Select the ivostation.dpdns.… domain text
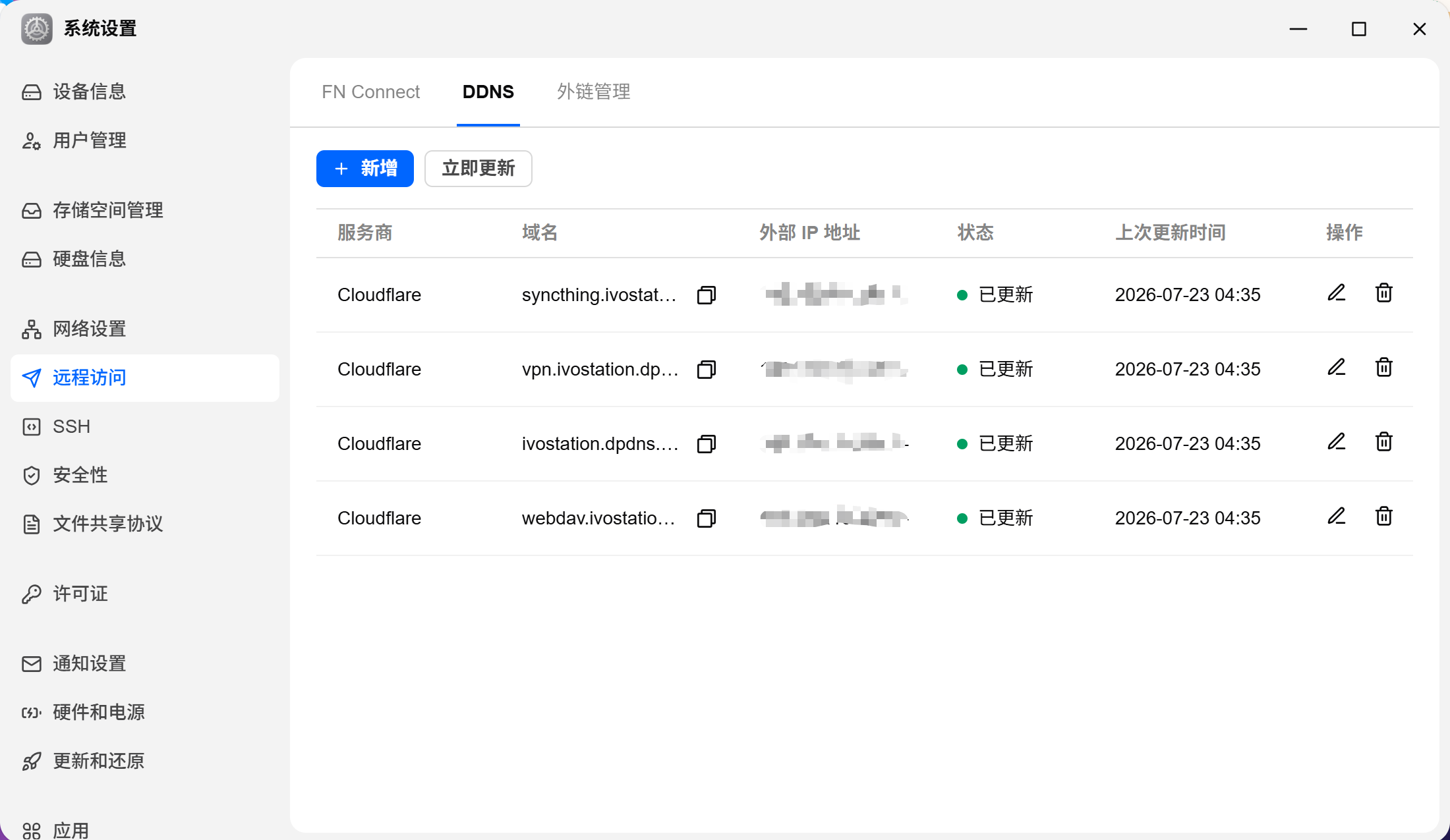 click(600, 443)
